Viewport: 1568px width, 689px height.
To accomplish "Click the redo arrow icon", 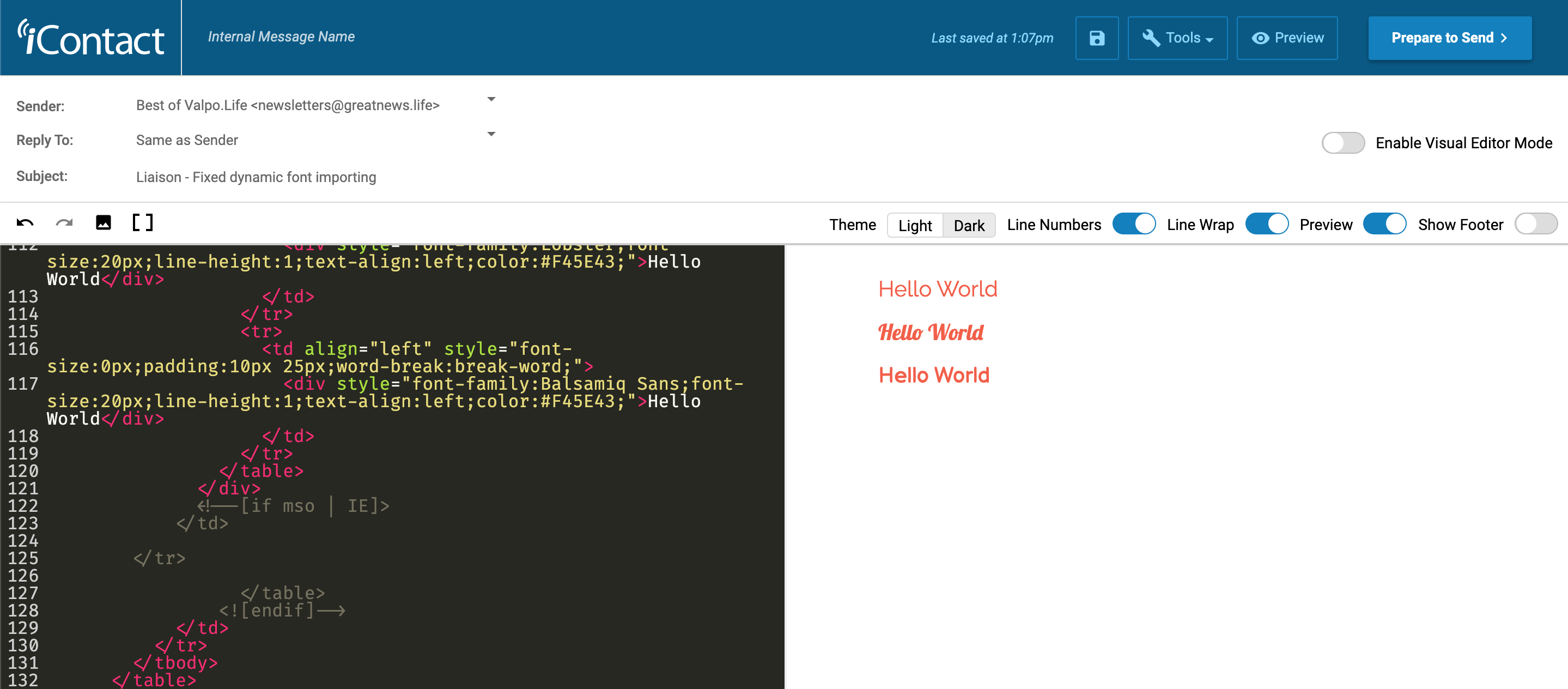I will click(x=64, y=223).
